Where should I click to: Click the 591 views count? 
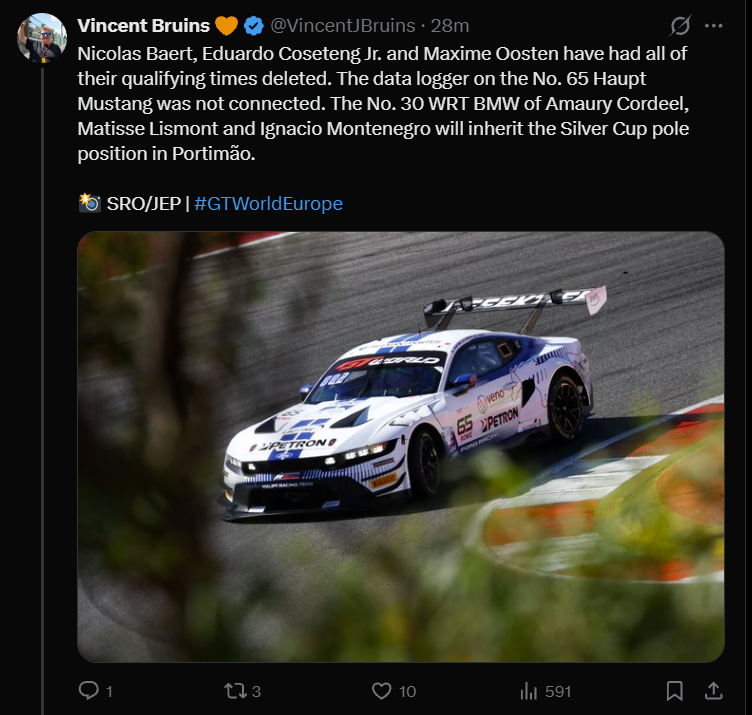(558, 692)
